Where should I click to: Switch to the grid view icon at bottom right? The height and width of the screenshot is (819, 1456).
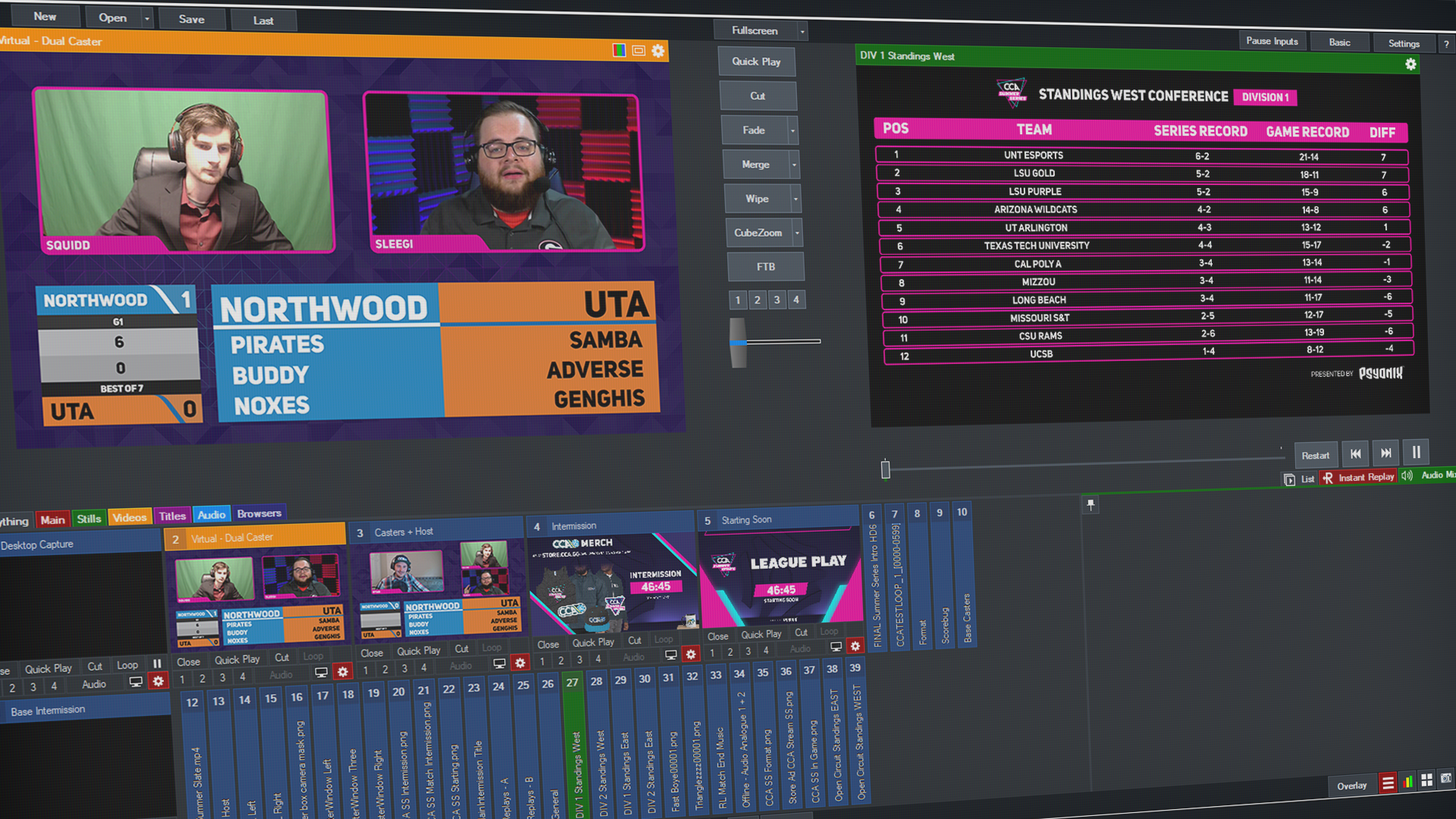pos(1426,780)
